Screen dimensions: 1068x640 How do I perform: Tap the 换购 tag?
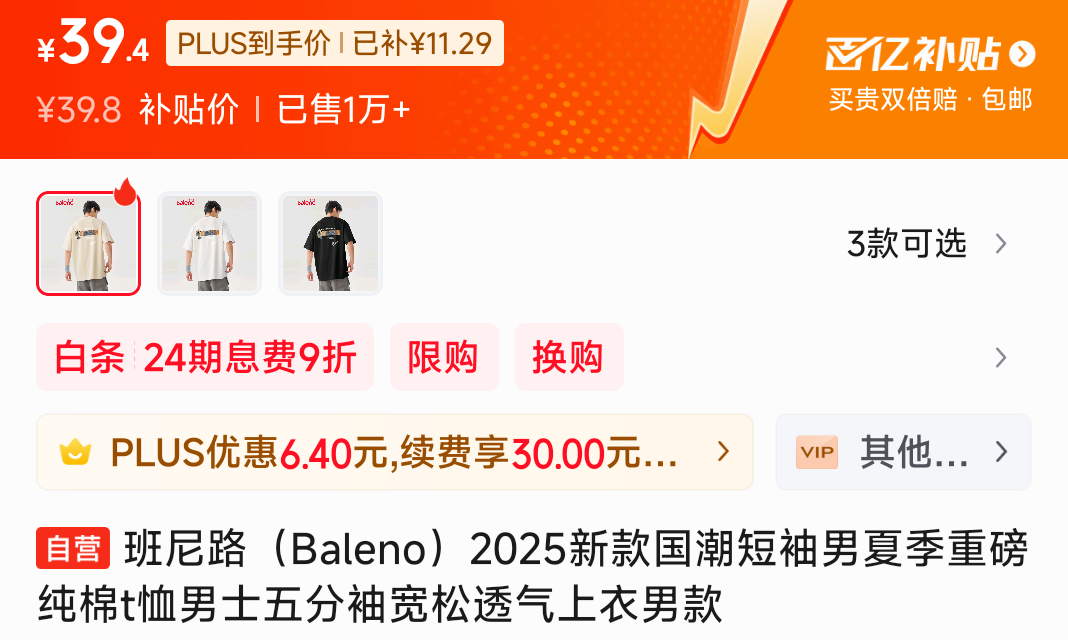click(569, 357)
